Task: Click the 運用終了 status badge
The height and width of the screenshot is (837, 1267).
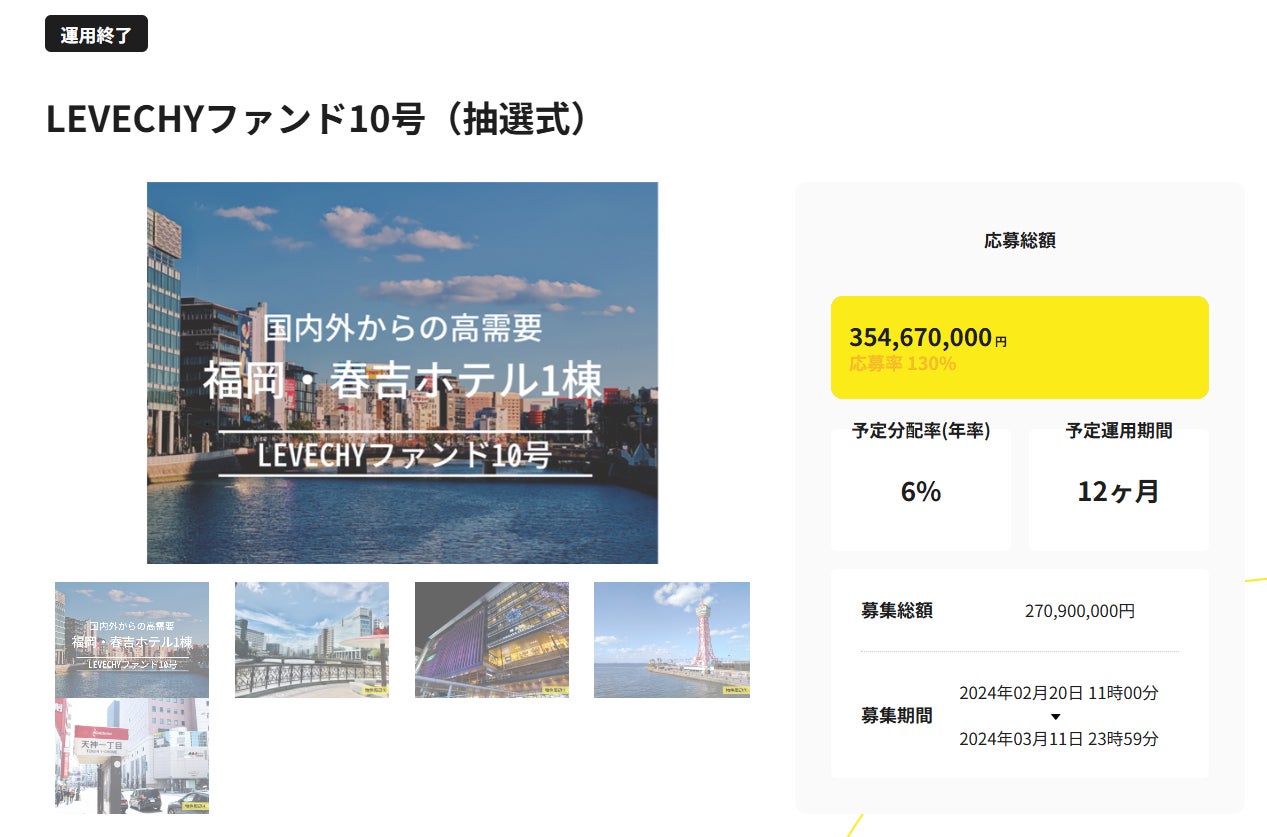Action: click(96, 34)
